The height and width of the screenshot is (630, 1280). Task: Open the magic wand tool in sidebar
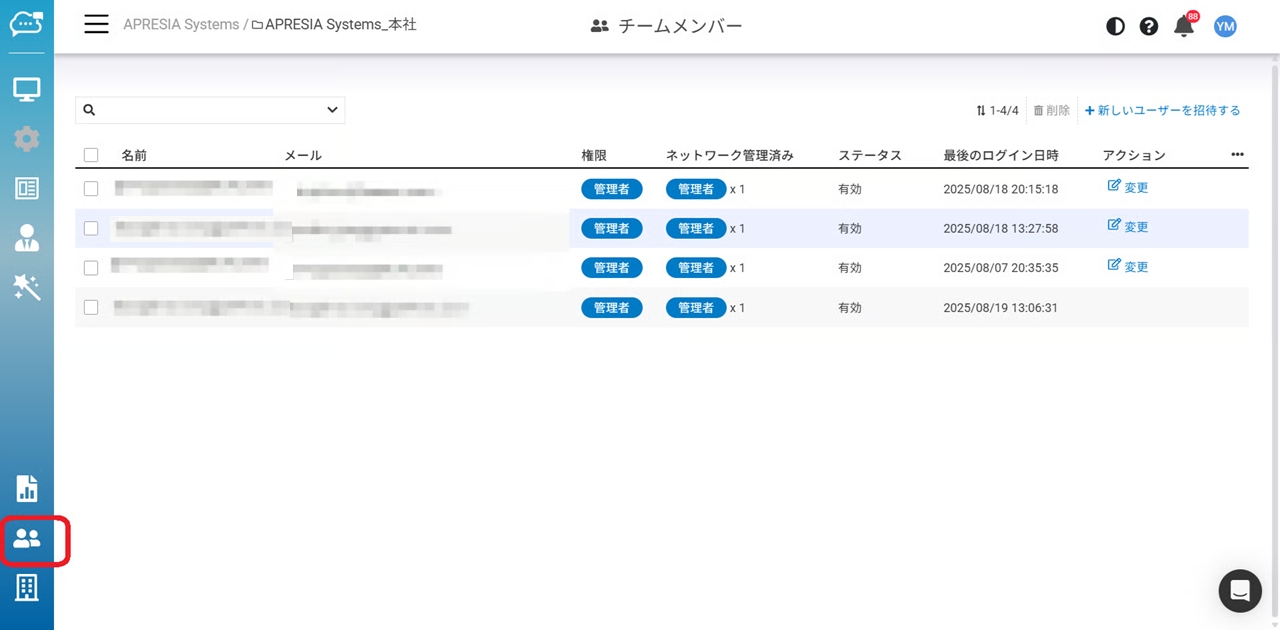click(27, 288)
